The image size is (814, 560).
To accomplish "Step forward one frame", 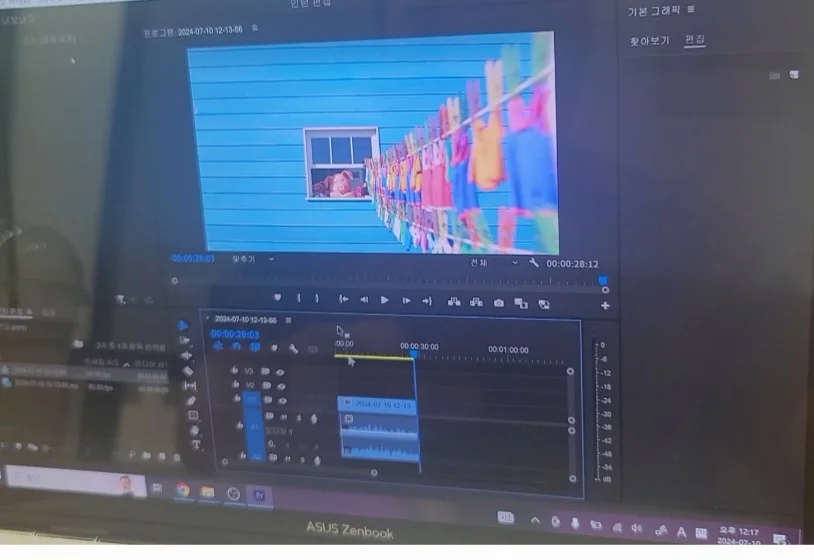I will (406, 301).
